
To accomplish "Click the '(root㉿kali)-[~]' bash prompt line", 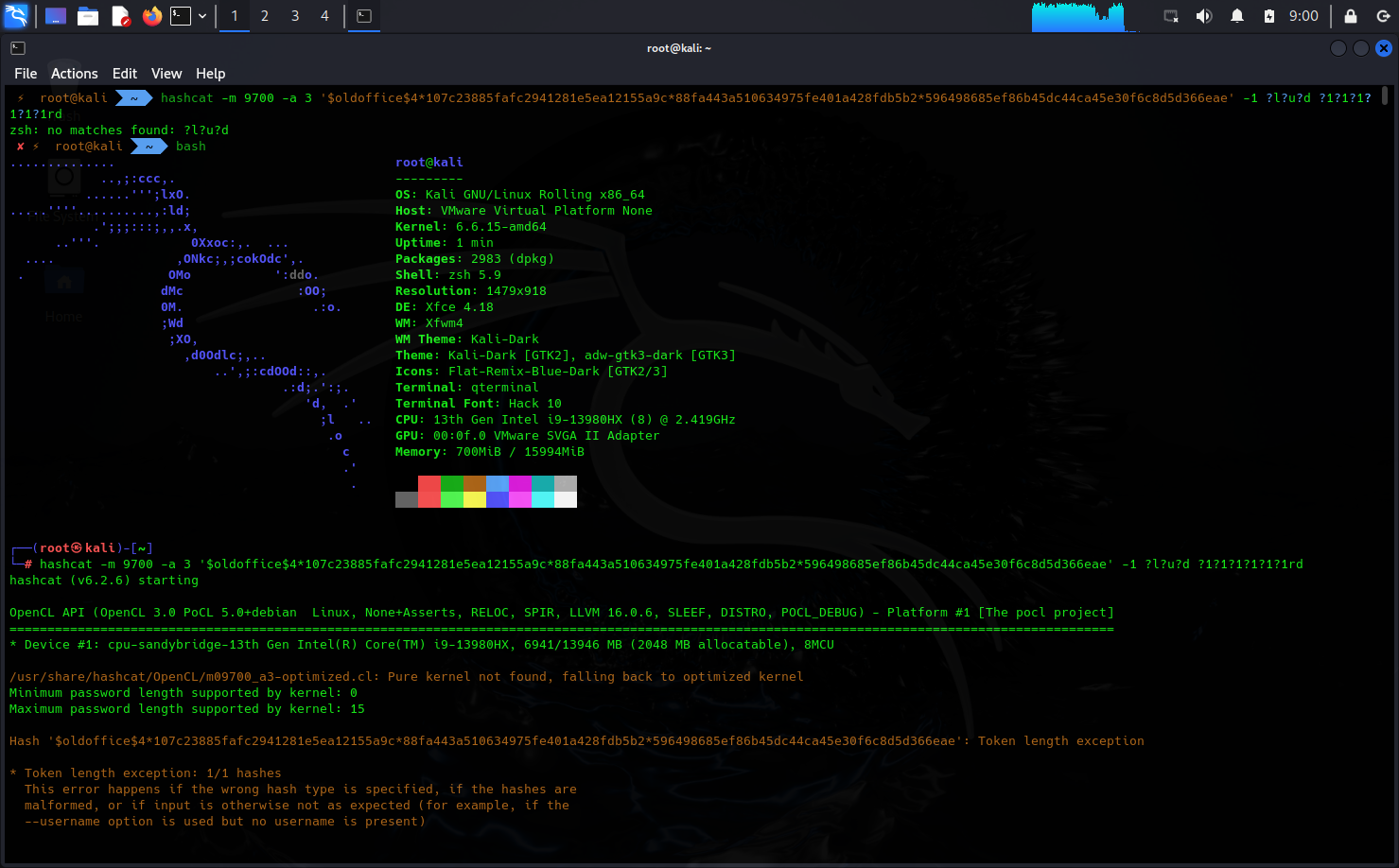I will pyautogui.click(x=81, y=548).
